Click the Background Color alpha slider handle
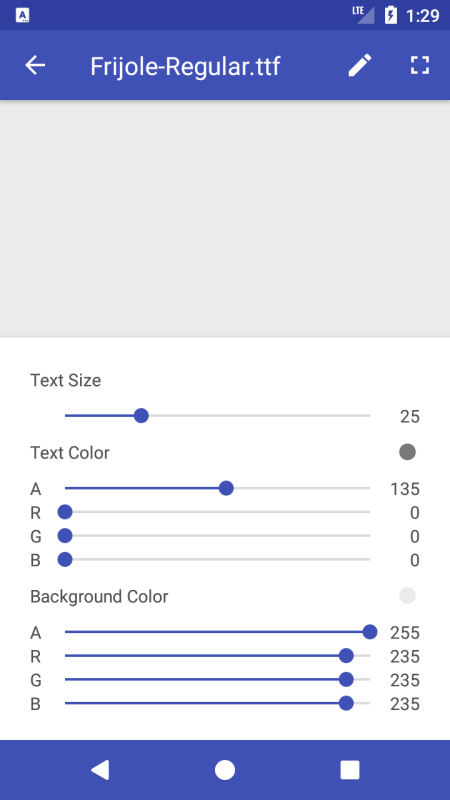The width and height of the screenshot is (450, 800). [x=370, y=632]
